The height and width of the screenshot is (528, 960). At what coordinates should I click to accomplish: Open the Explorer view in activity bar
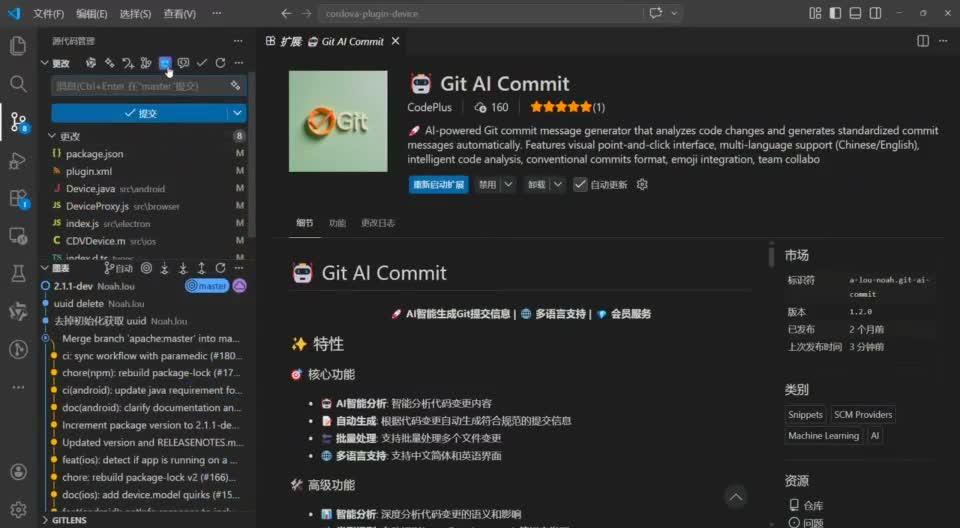click(x=18, y=46)
